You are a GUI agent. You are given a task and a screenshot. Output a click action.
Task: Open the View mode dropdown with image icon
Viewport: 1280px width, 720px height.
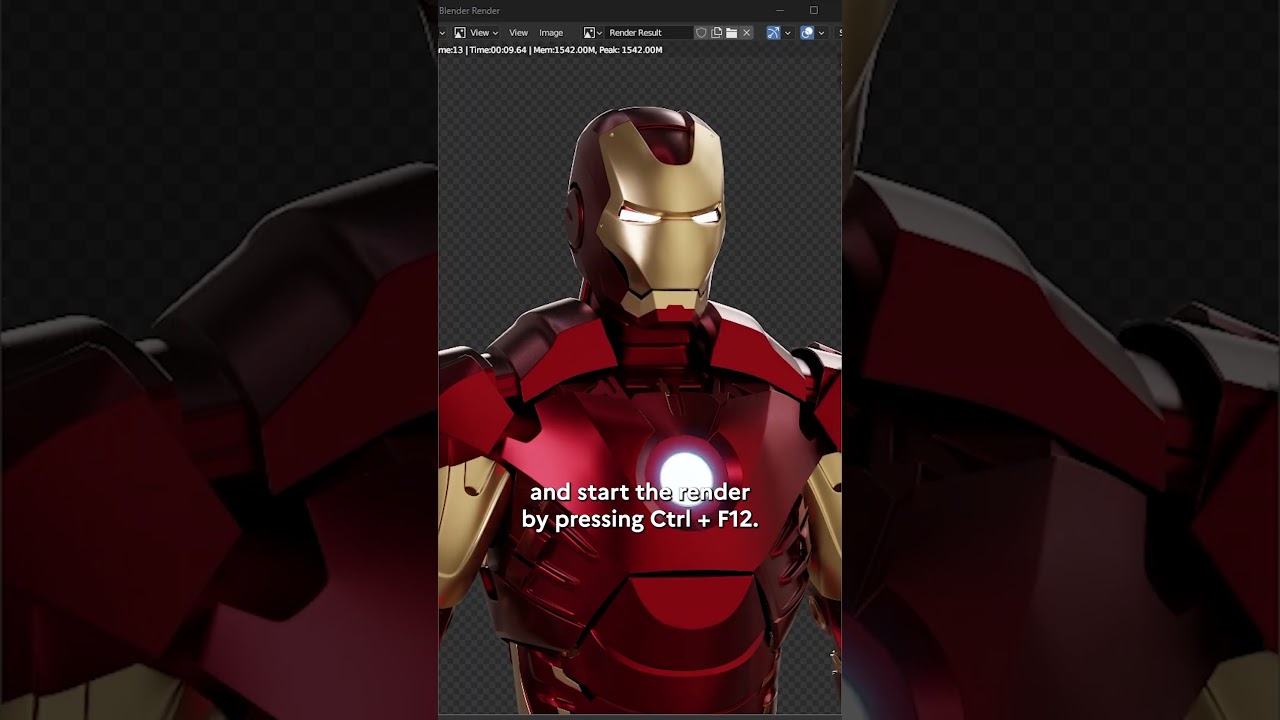pos(476,33)
